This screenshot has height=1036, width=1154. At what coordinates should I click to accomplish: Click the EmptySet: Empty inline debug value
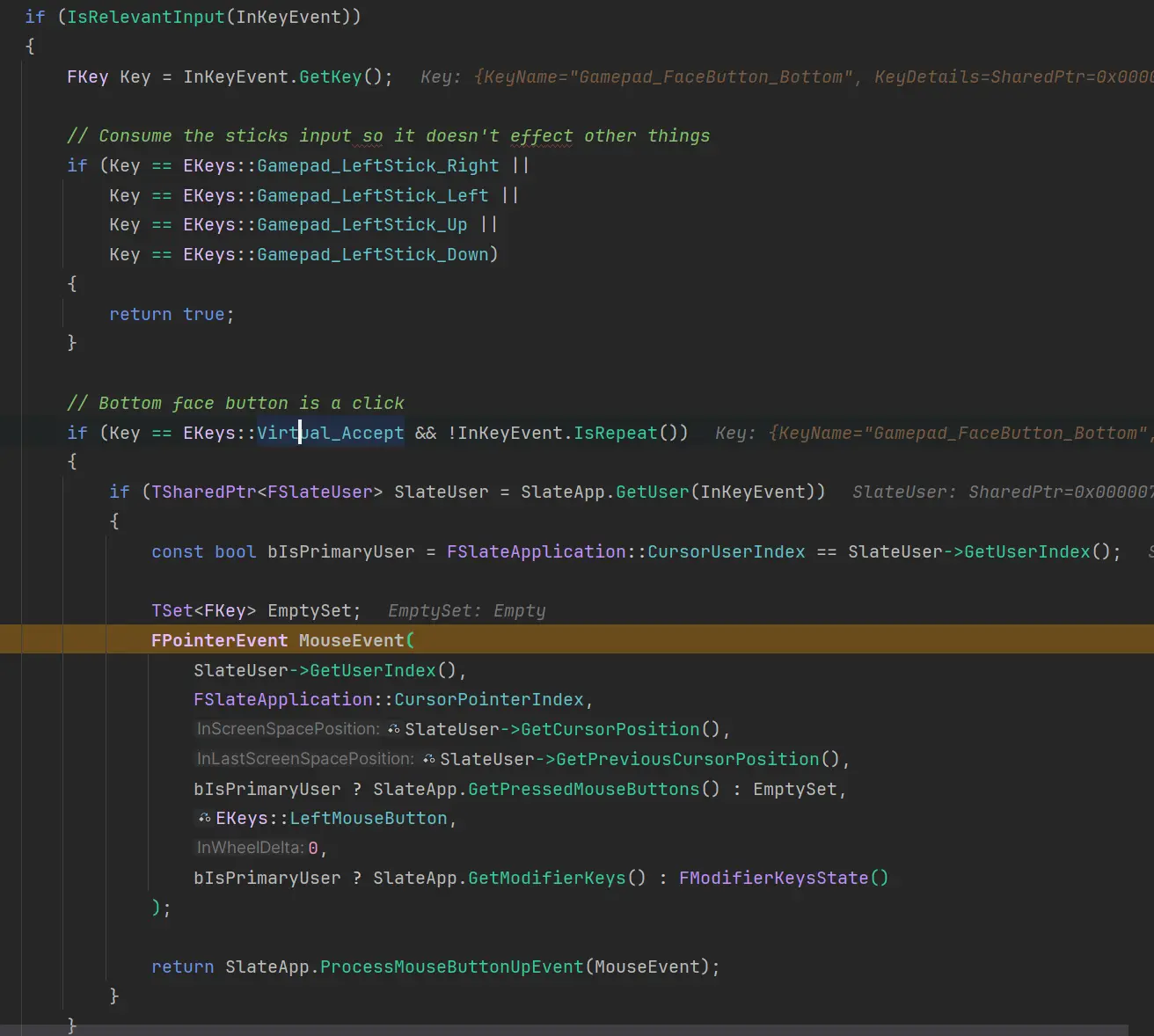466,610
